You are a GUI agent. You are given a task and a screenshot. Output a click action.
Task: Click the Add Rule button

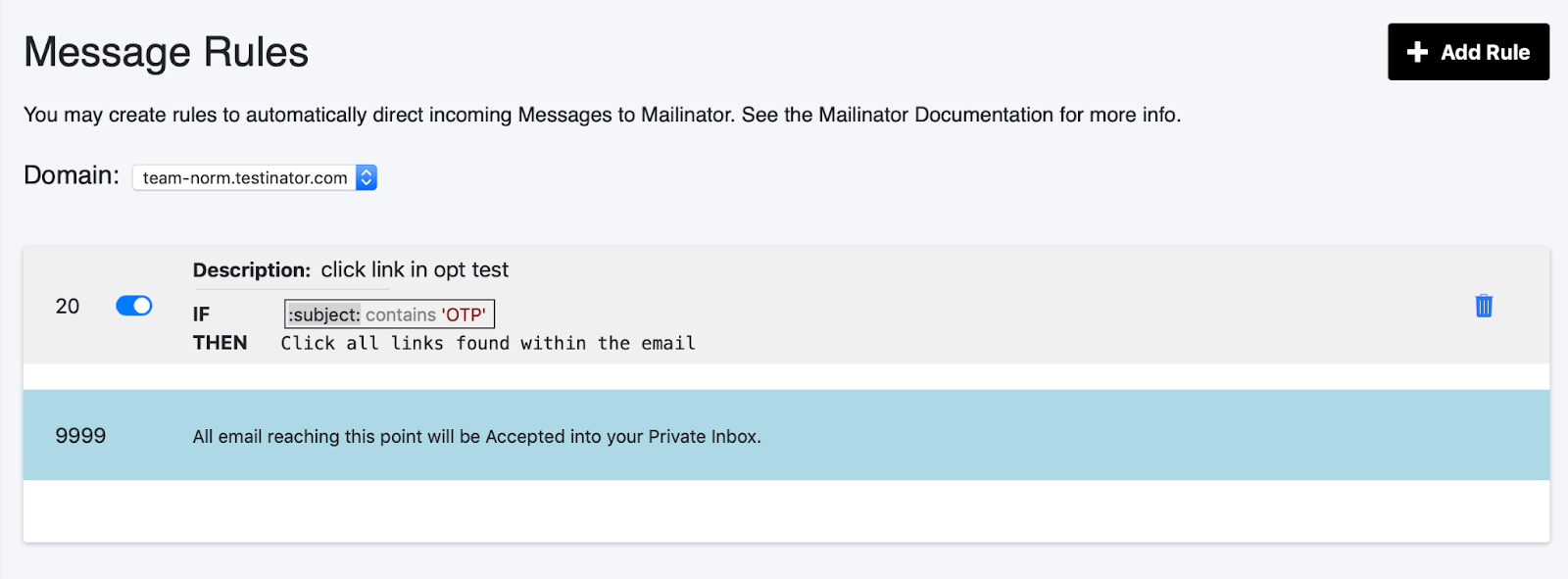(x=1467, y=52)
